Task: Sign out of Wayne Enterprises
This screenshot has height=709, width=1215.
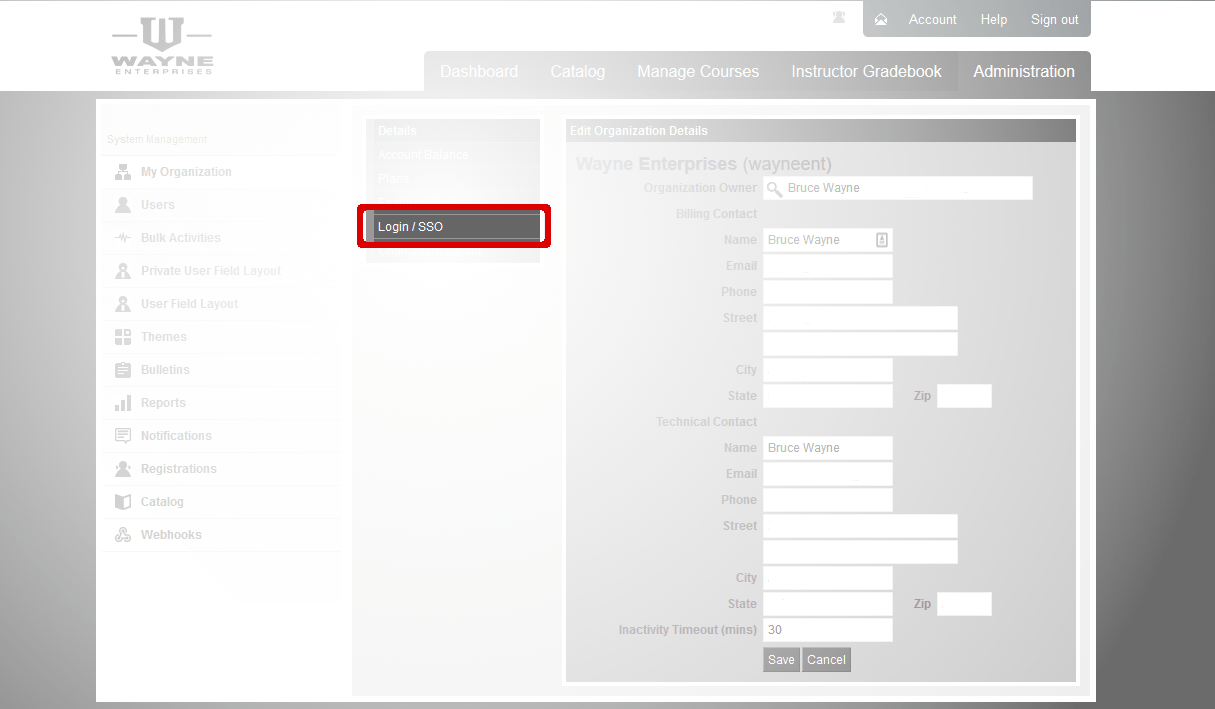Action: click(x=1054, y=18)
